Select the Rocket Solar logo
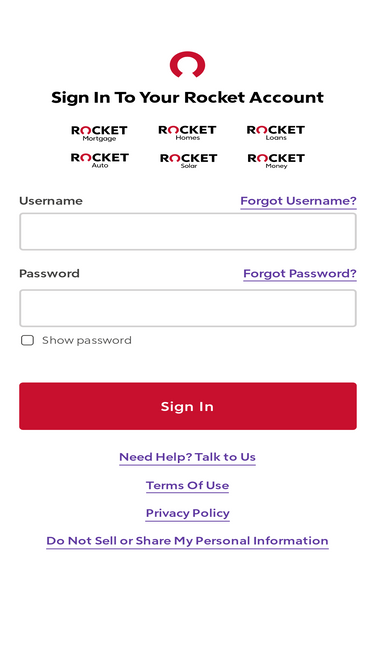 point(188,161)
